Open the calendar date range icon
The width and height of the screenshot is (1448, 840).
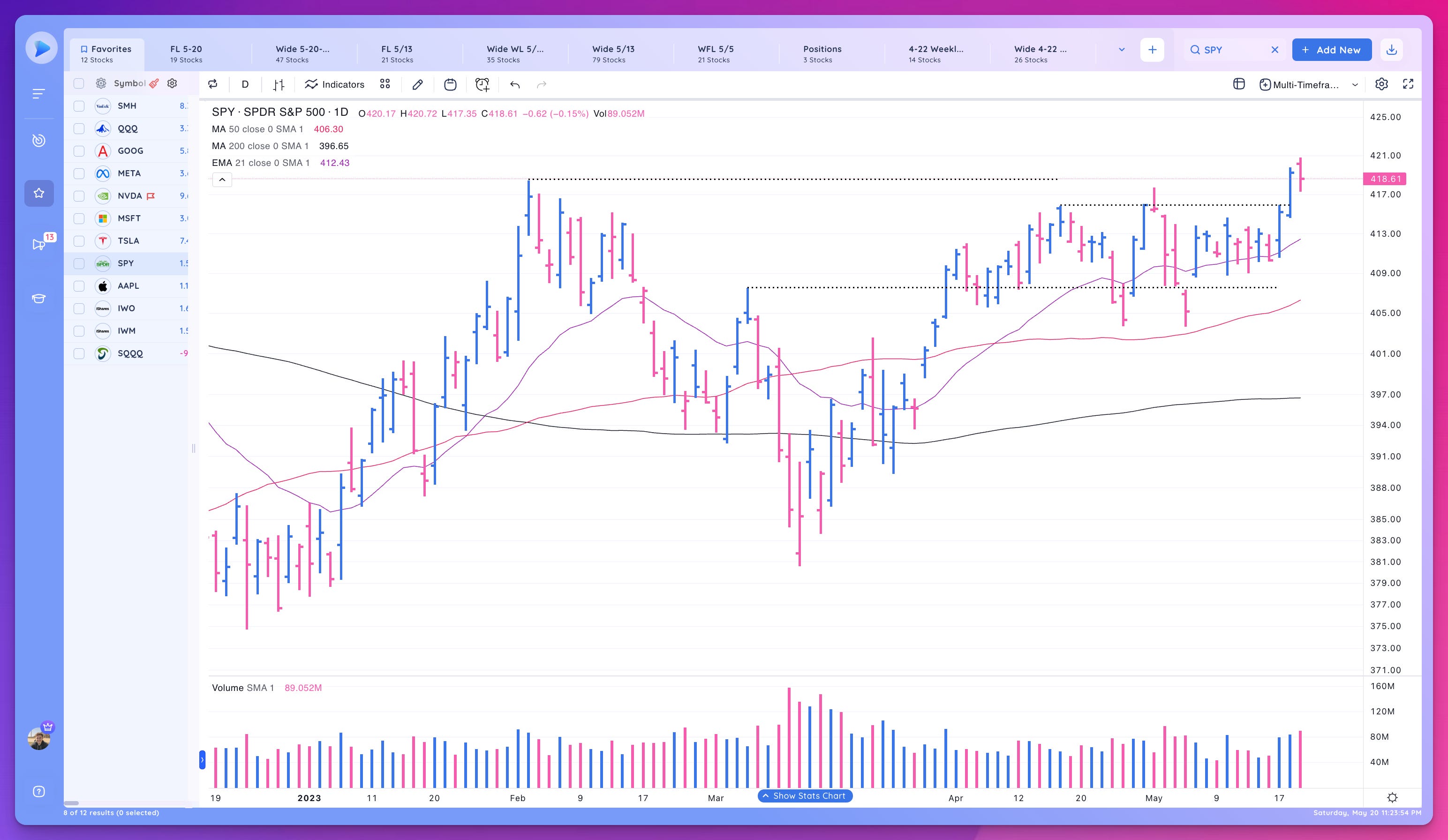coord(450,84)
